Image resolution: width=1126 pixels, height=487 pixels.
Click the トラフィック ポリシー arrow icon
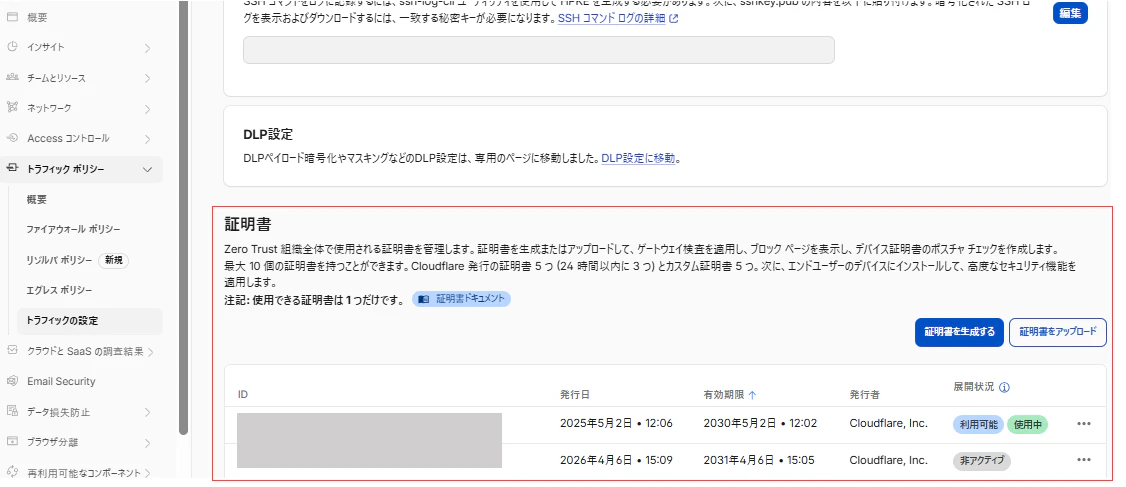click(12, 169)
